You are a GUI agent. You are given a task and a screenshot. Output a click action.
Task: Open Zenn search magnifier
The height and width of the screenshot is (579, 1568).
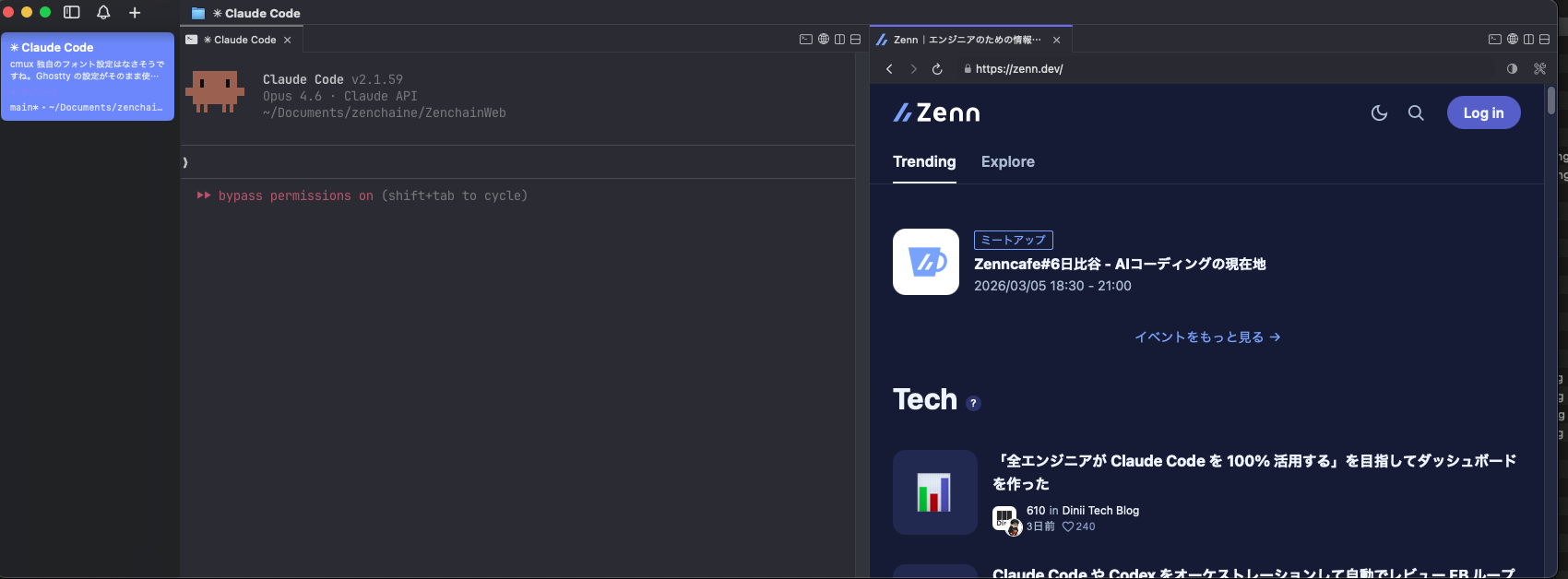point(1416,112)
